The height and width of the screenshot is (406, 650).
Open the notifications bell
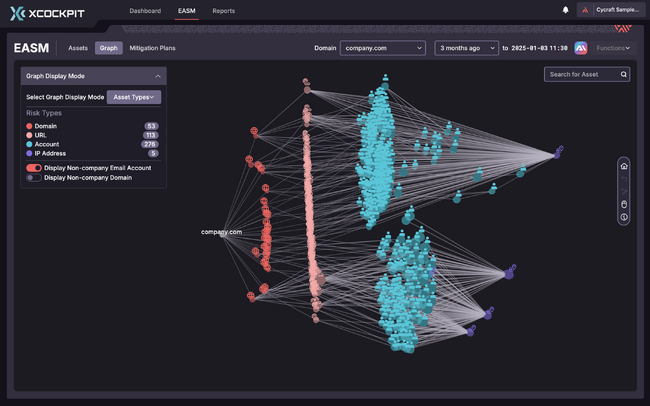click(565, 10)
